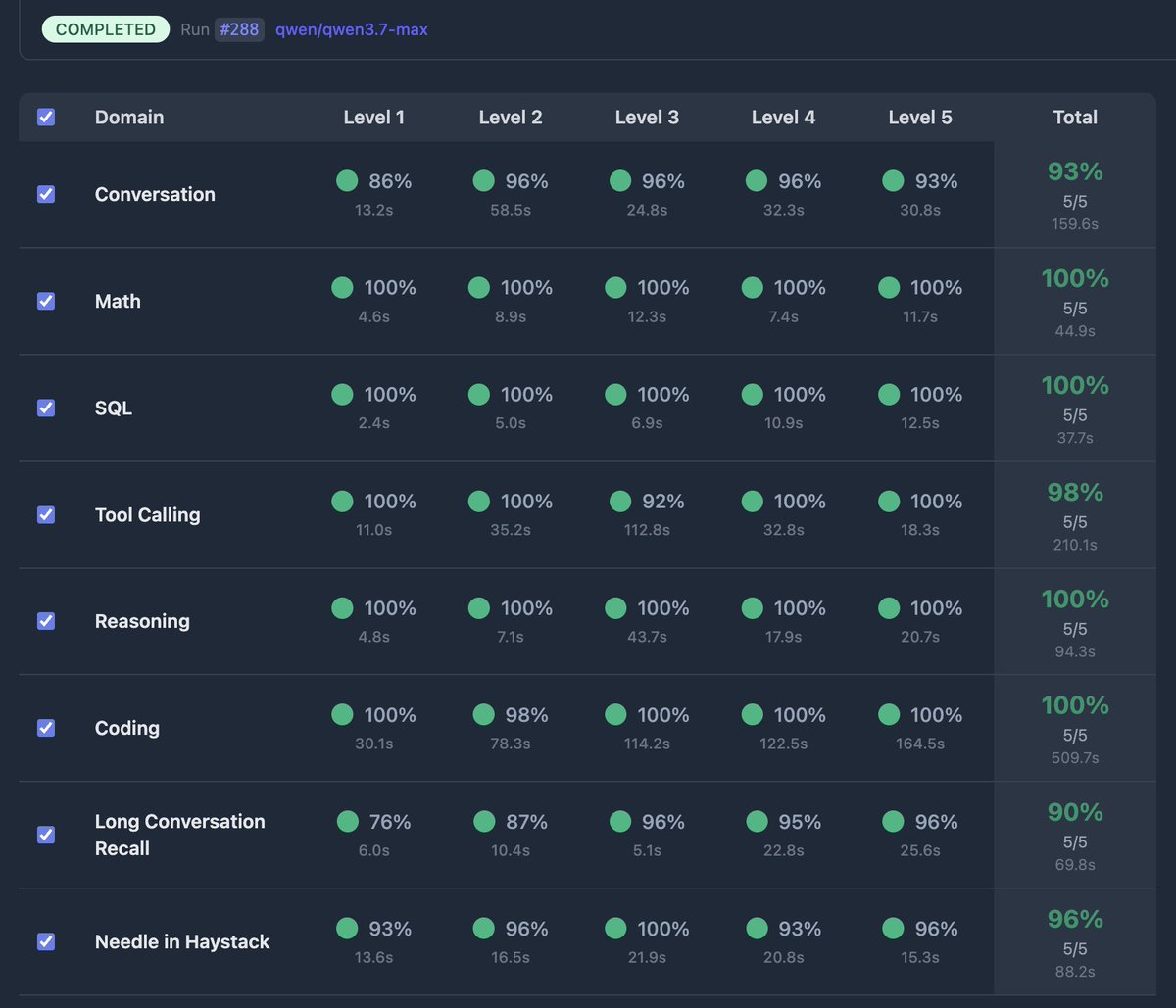Uncheck the SQL domain checkbox
This screenshot has width=1176, height=1008.
pyautogui.click(x=46, y=408)
